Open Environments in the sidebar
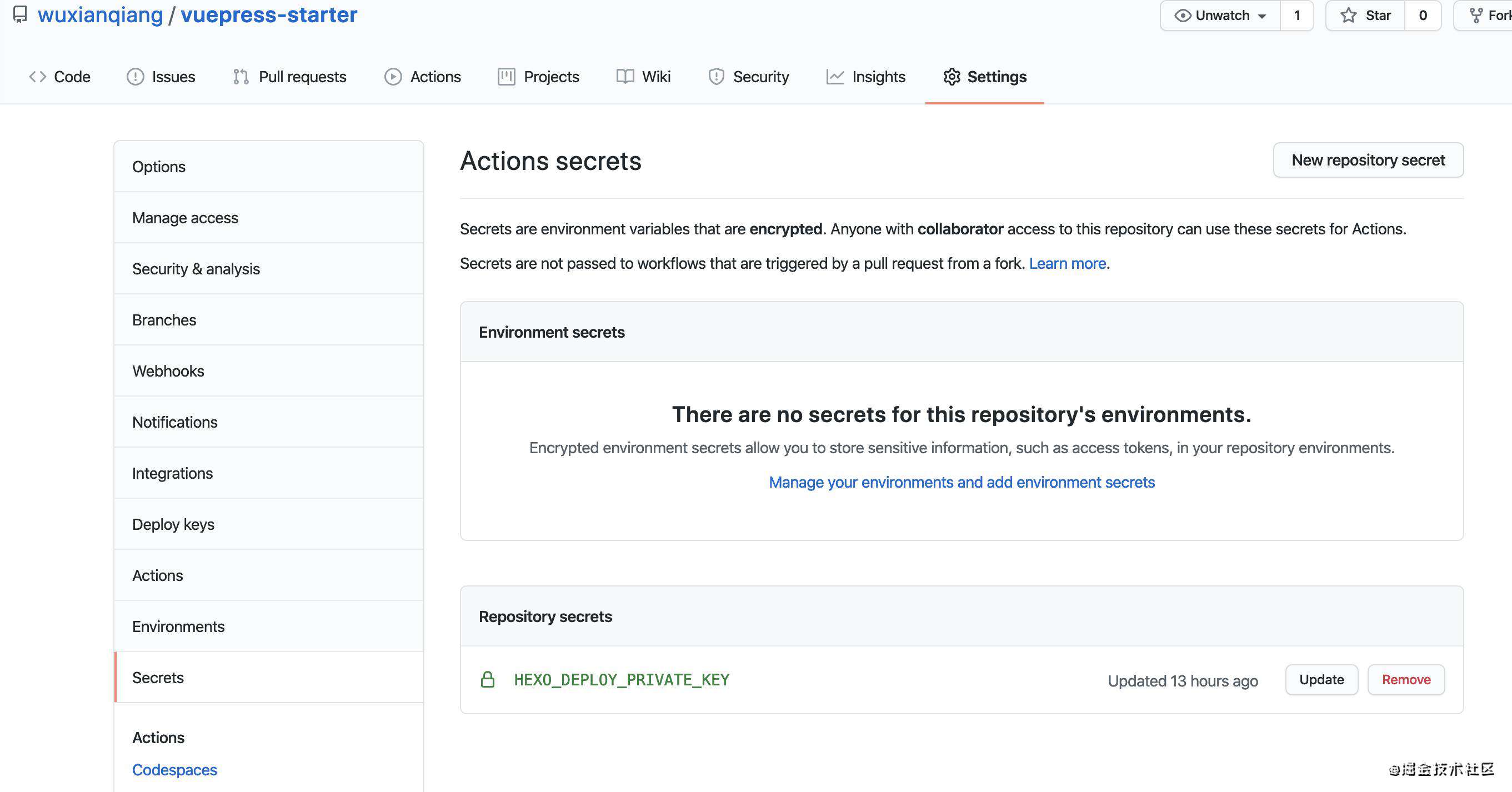The height and width of the screenshot is (792, 1512). (x=269, y=626)
